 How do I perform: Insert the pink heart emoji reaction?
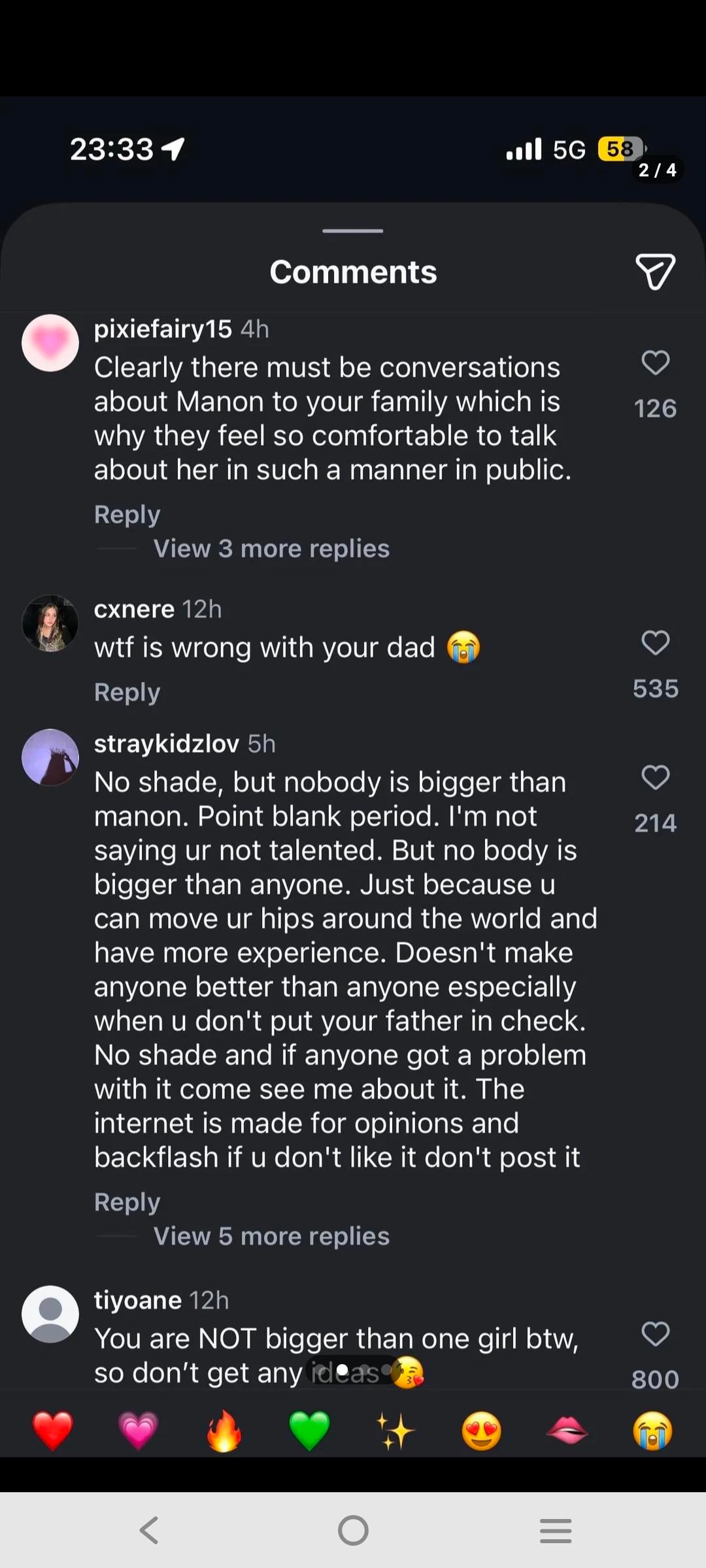click(x=138, y=1431)
